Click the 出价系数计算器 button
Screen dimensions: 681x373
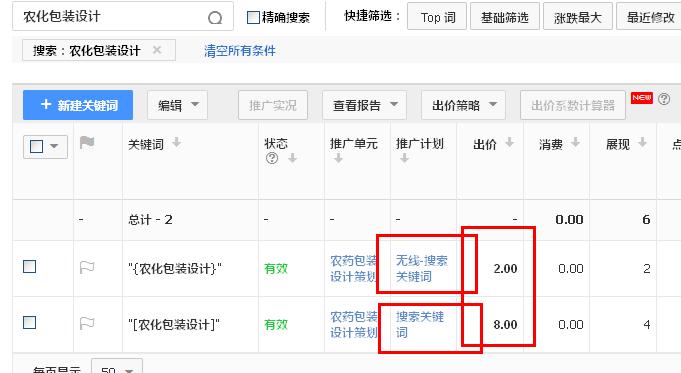point(573,105)
